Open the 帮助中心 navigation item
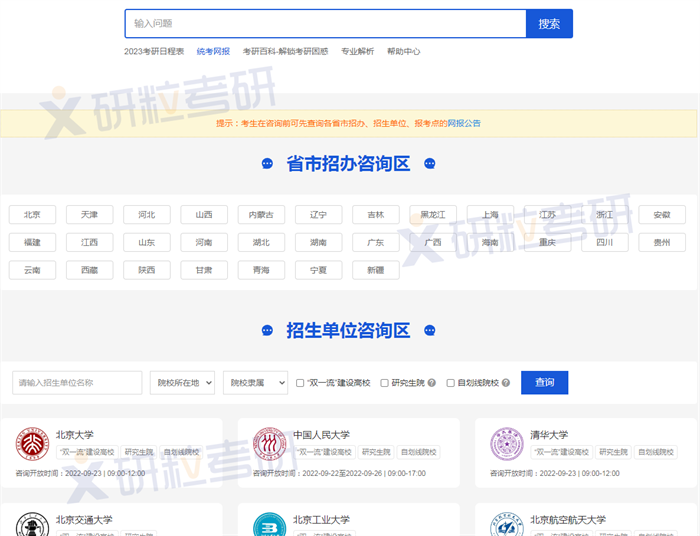The width and height of the screenshot is (700, 536). click(403, 51)
